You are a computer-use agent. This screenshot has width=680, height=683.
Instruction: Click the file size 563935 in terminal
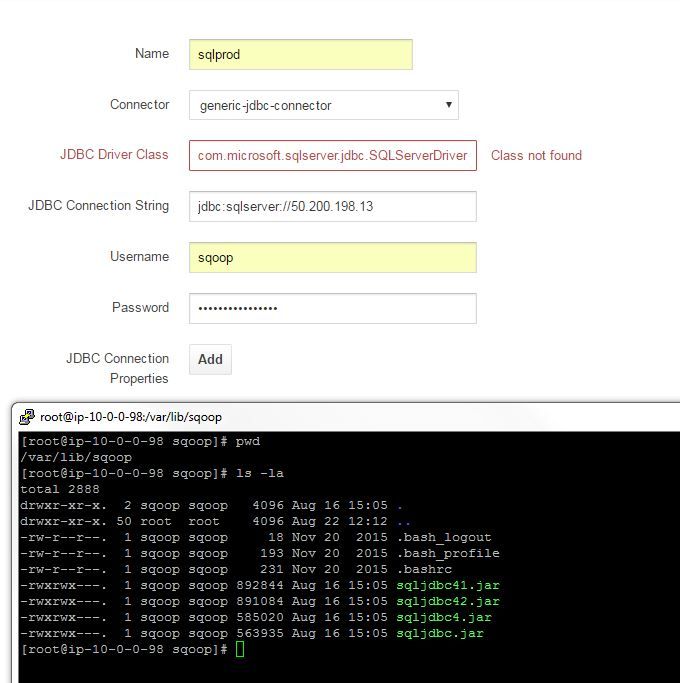pyautogui.click(x=260, y=633)
